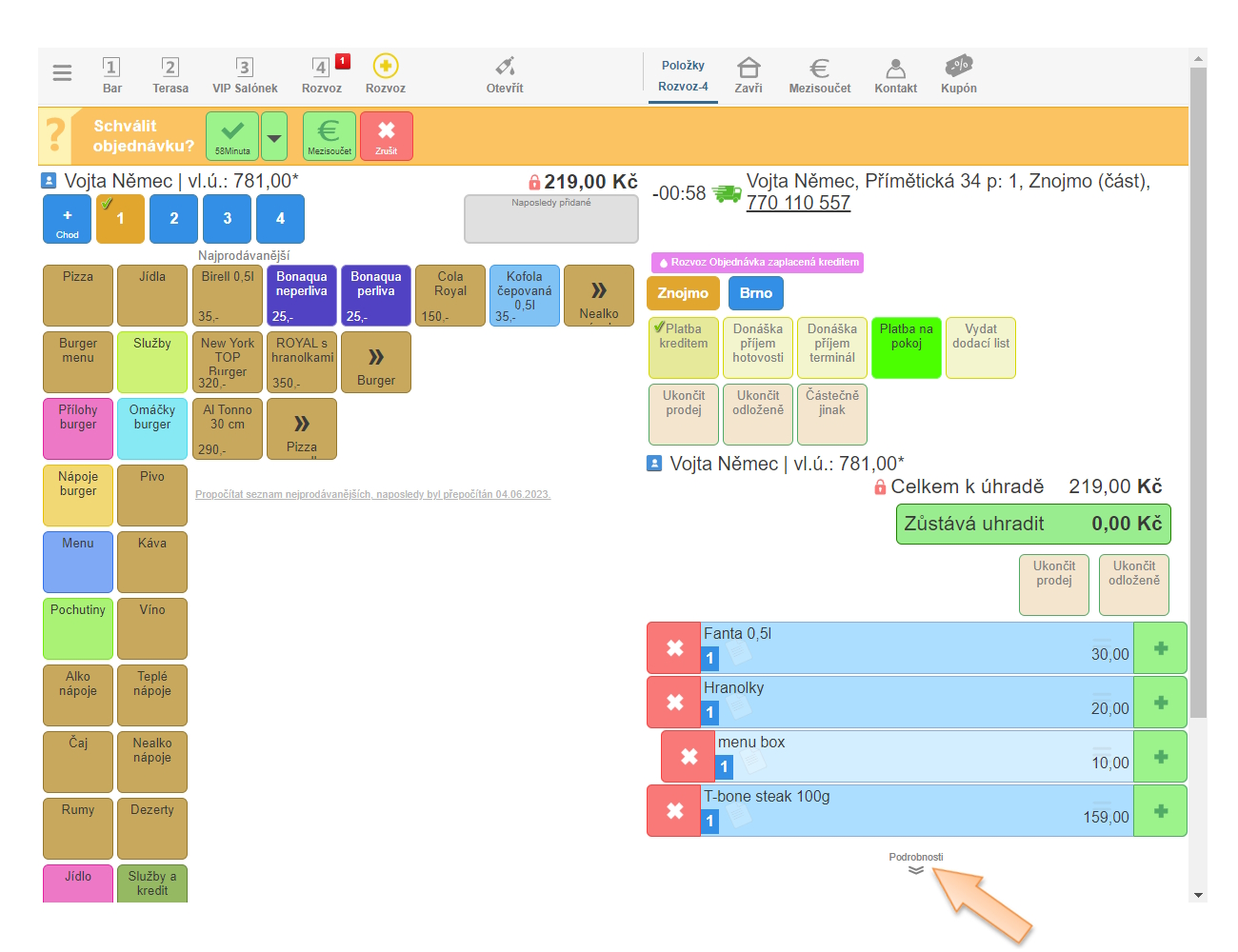Select course 1 with checkmark
1238x952 pixels.
[120, 219]
